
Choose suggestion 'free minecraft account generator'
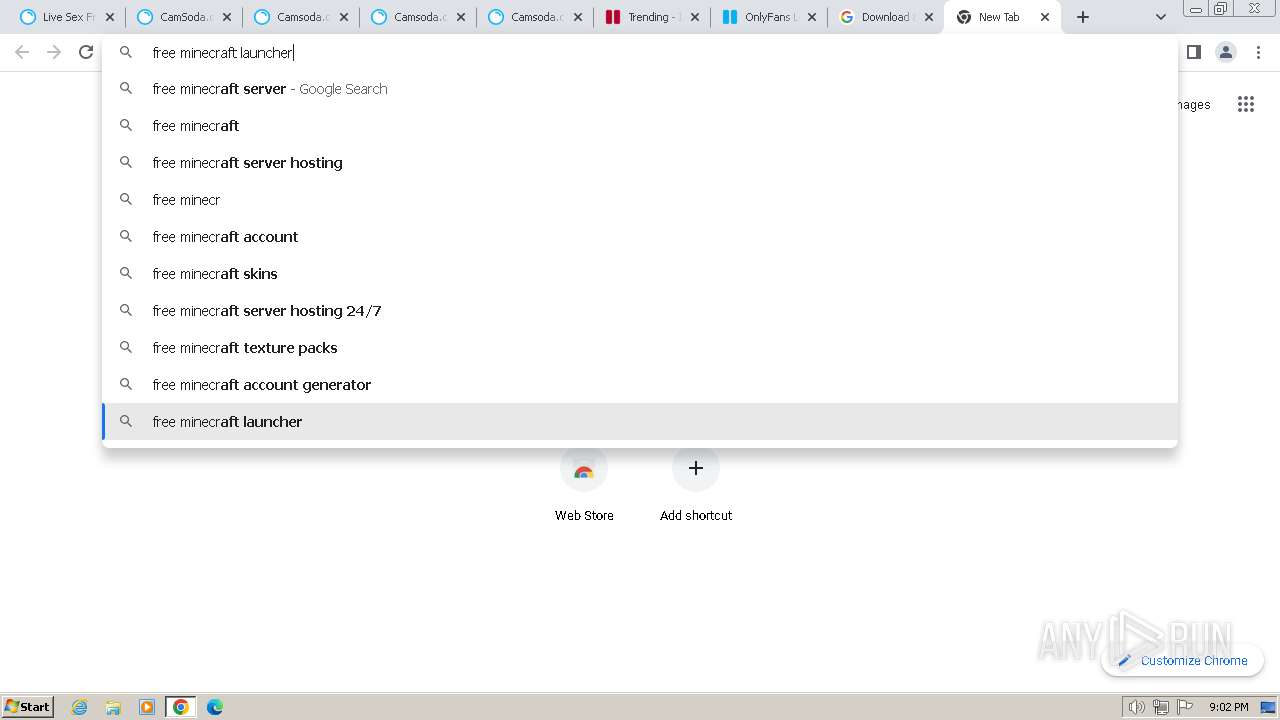pos(640,385)
